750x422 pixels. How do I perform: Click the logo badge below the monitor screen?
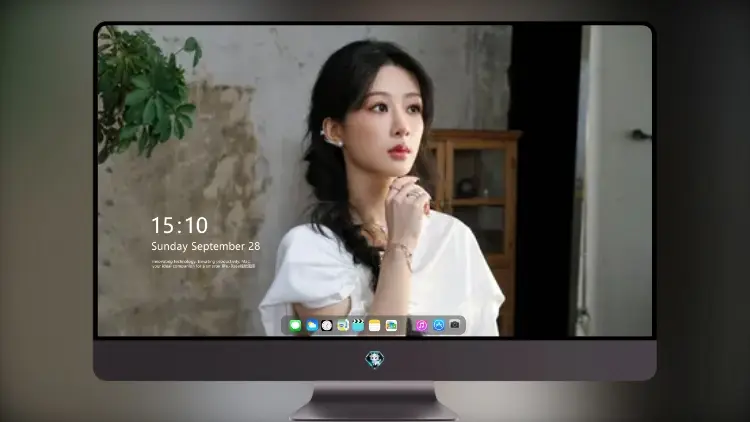(x=375, y=359)
